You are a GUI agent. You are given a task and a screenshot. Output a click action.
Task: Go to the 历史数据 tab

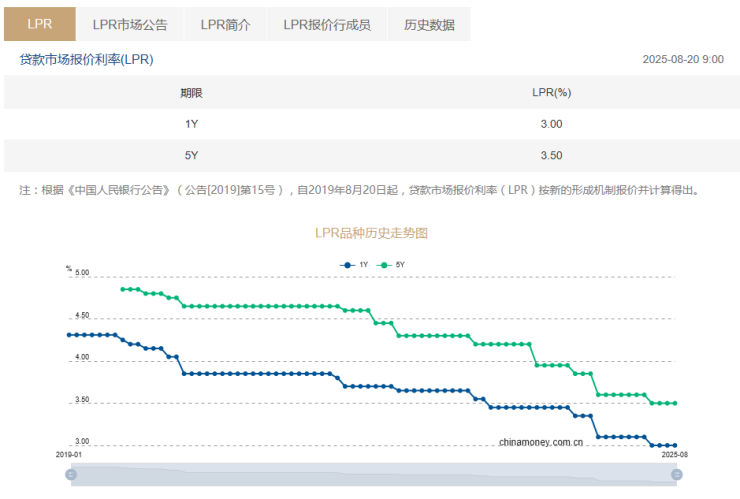click(x=429, y=24)
